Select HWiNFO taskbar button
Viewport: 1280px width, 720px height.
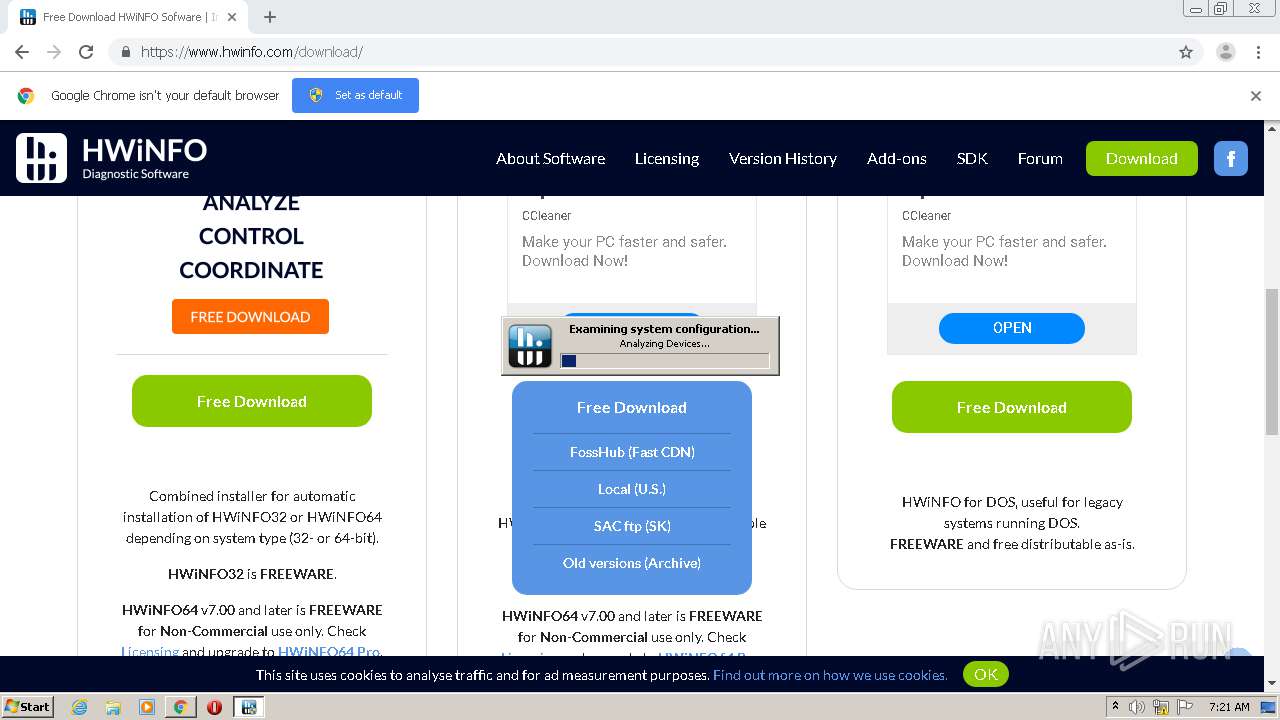tap(249, 707)
